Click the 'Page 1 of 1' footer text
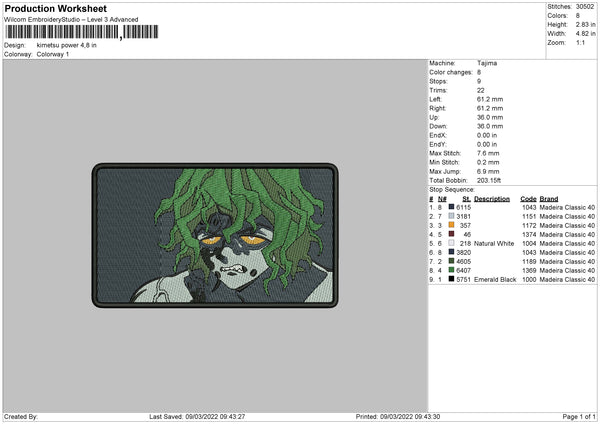Screen dimensions: 600x424 (x=579, y=416)
